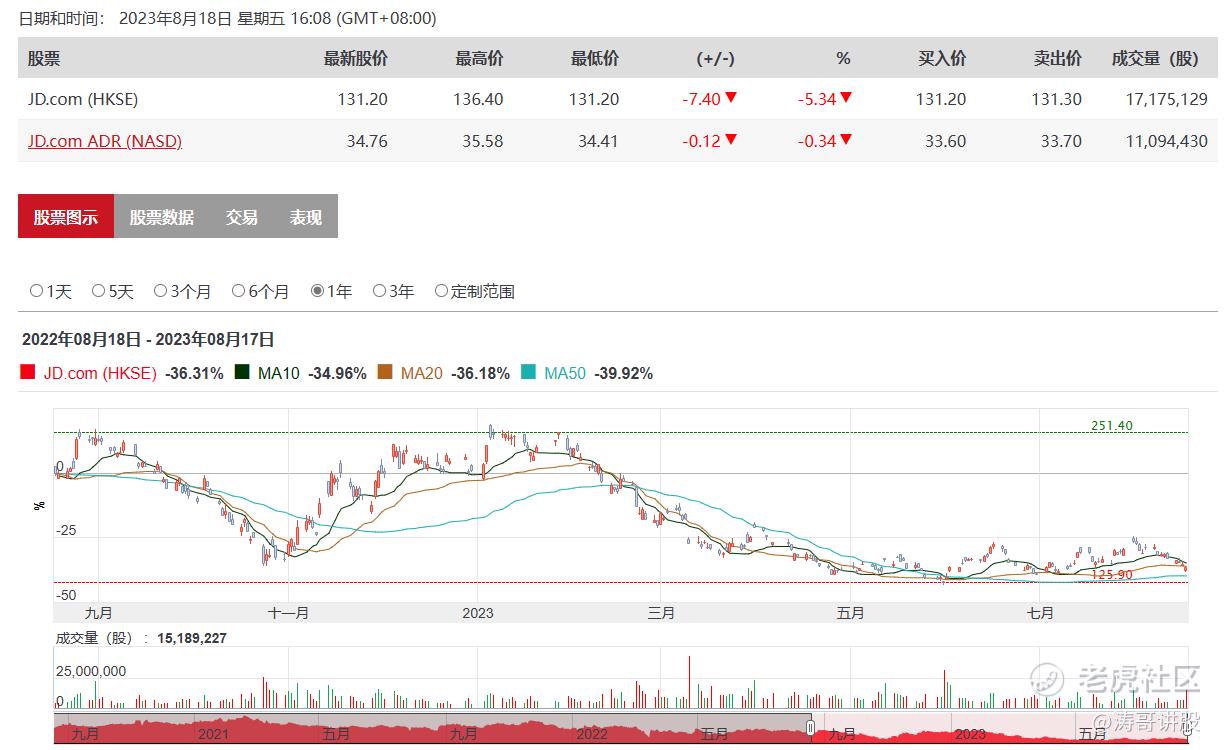This screenshot has height=750, width=1224.
Task: Click the 十一月 label on chart x-axis
Action: pyautogui.click(x=288, y=613)
